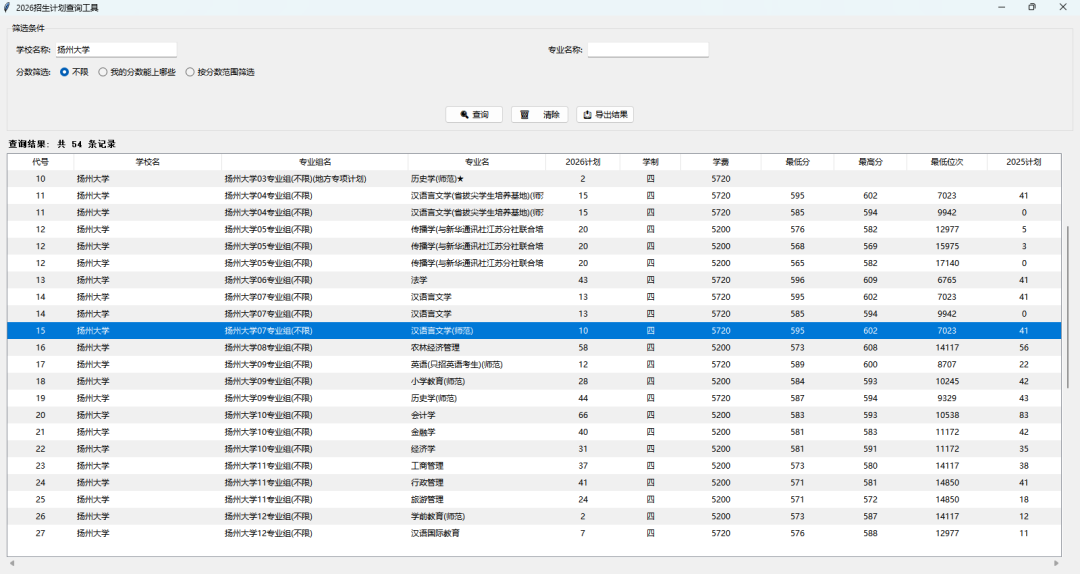This screenshot has width=1080, height=574.
Task: Sort by the 学校名 column header
Action: coord(147,162)
